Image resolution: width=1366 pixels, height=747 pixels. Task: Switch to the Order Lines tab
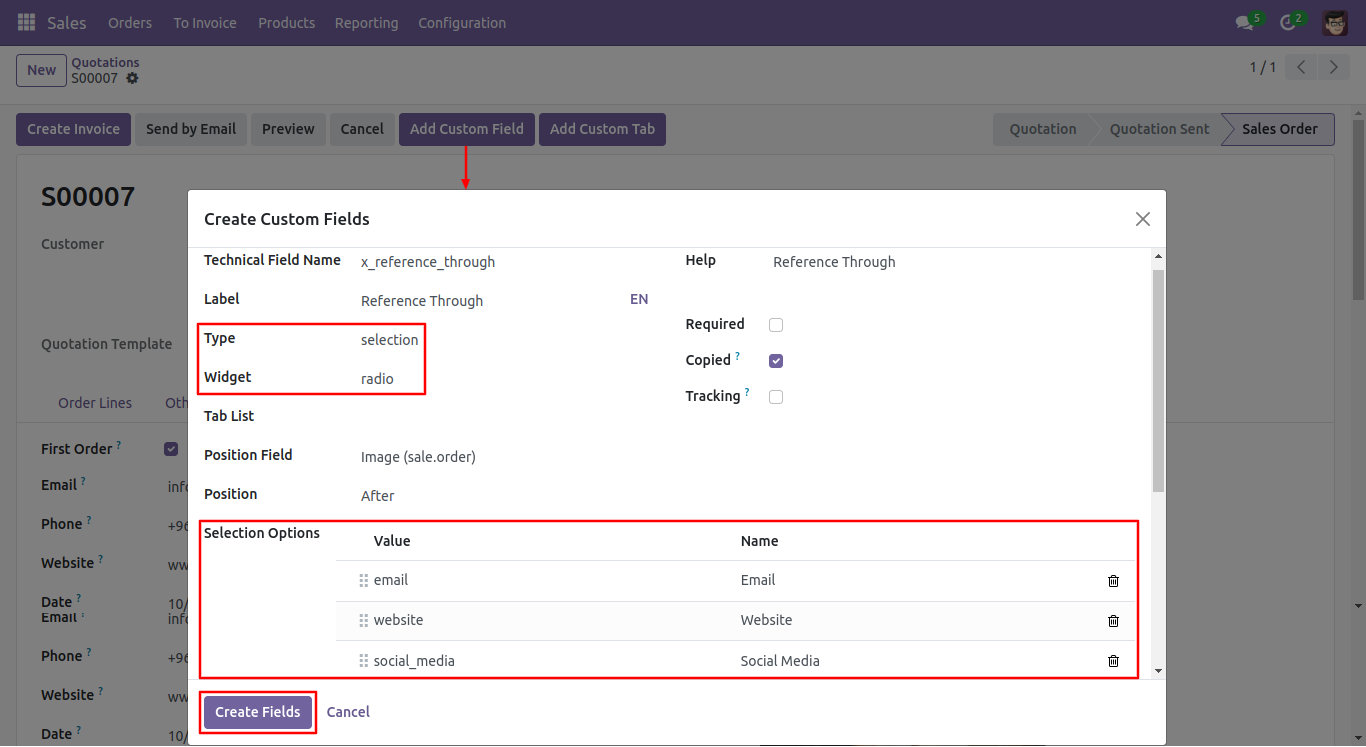pyautogui.click(x=95, y=403)
